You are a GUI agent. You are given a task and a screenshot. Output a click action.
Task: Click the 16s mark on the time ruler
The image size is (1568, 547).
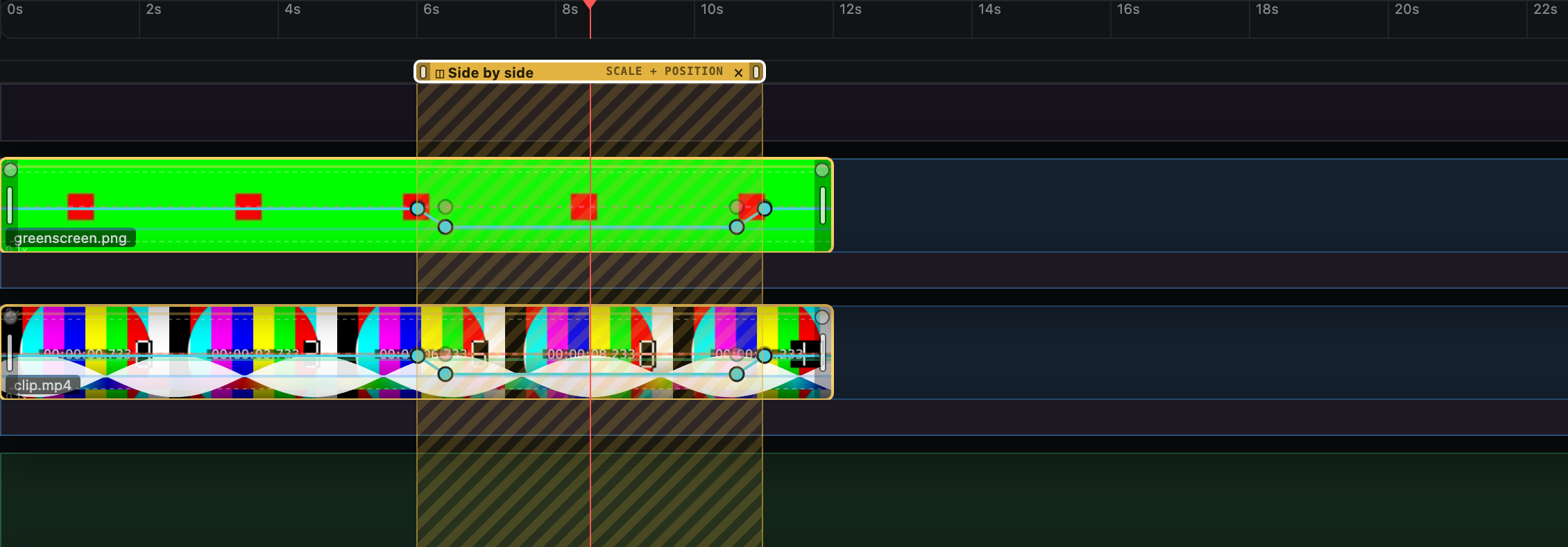point(1127,9)
